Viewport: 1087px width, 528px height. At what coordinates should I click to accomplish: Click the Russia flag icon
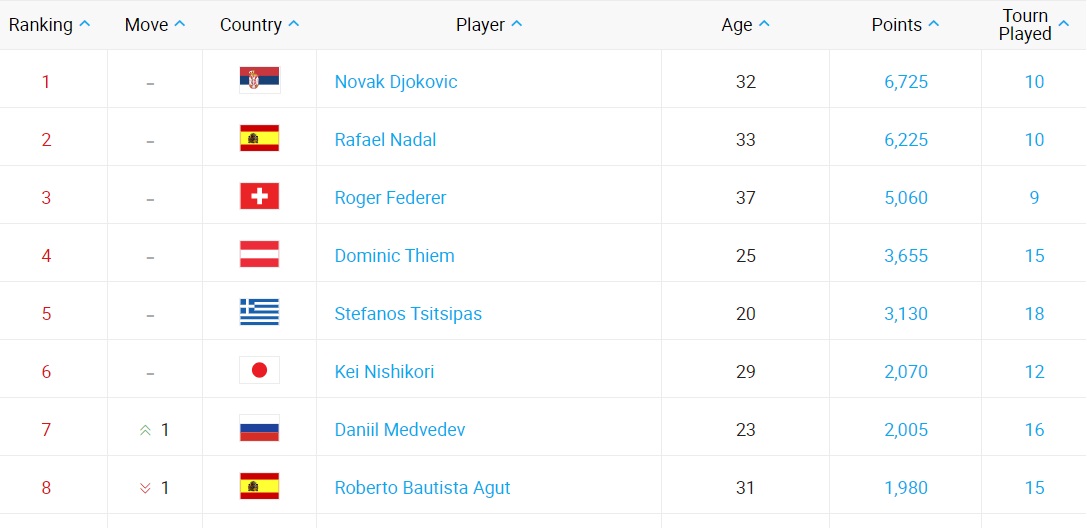[x=260, y=428]
